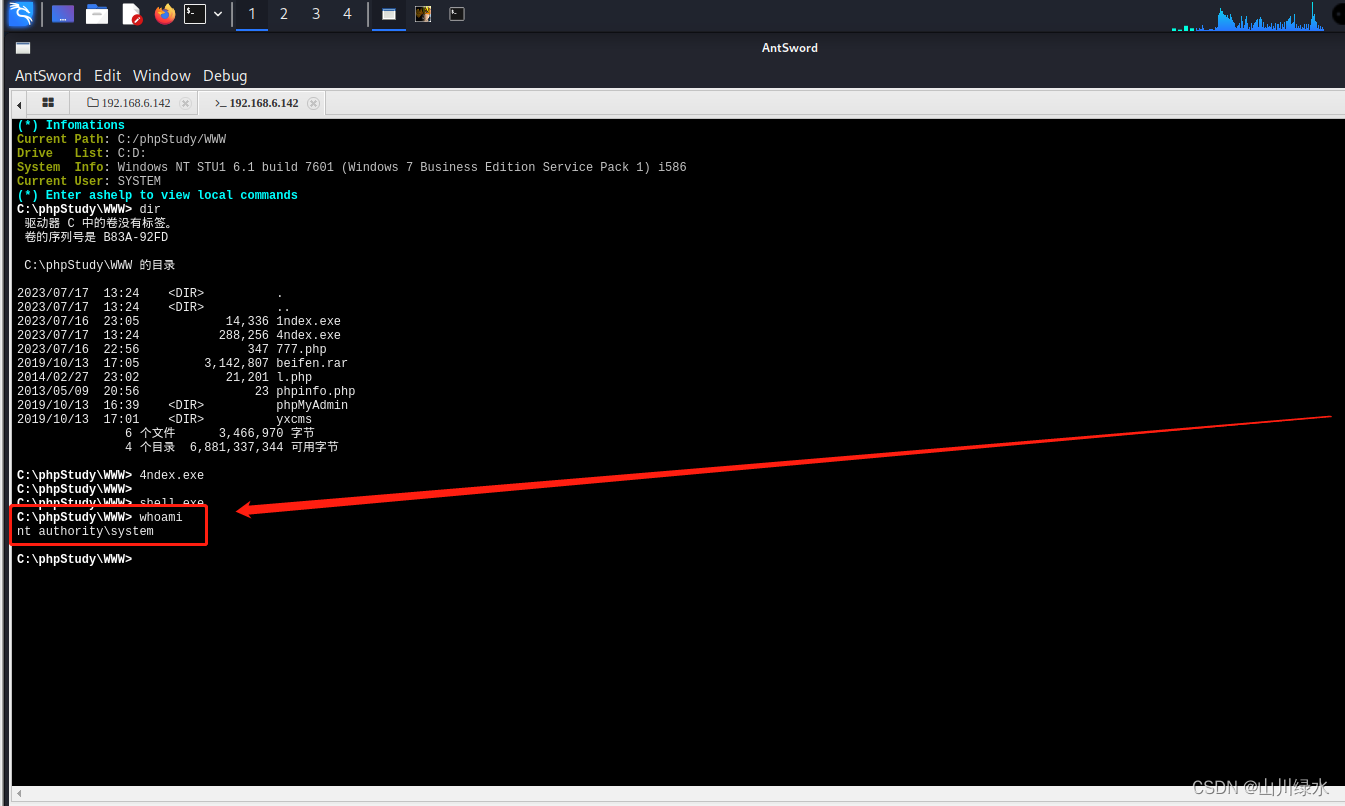
Task: Switch to workspace 4
Action: pos(347,14)
